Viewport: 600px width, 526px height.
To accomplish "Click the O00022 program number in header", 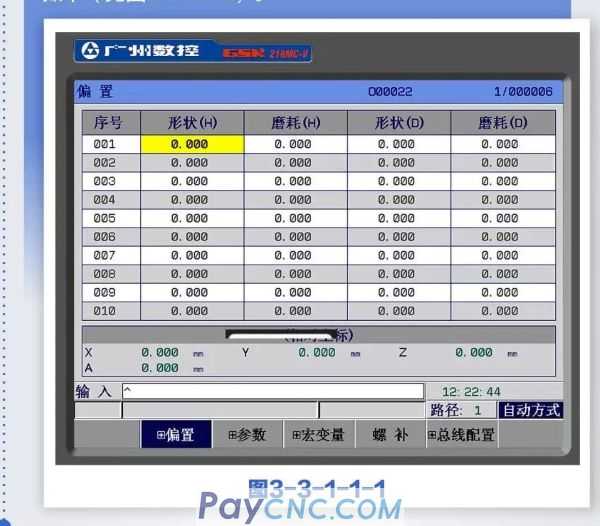I will pyautogui.click(x=390, y=92).
